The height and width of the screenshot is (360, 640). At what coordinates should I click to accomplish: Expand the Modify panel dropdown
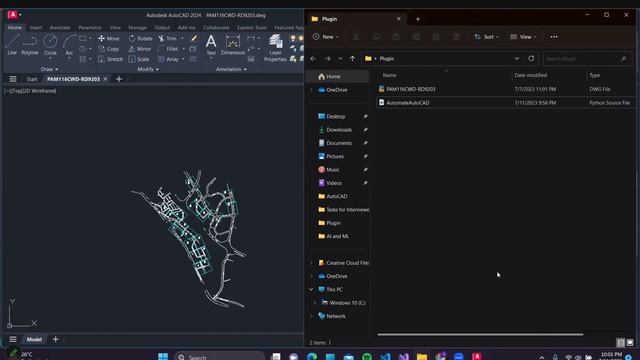(x=148, y=69)
